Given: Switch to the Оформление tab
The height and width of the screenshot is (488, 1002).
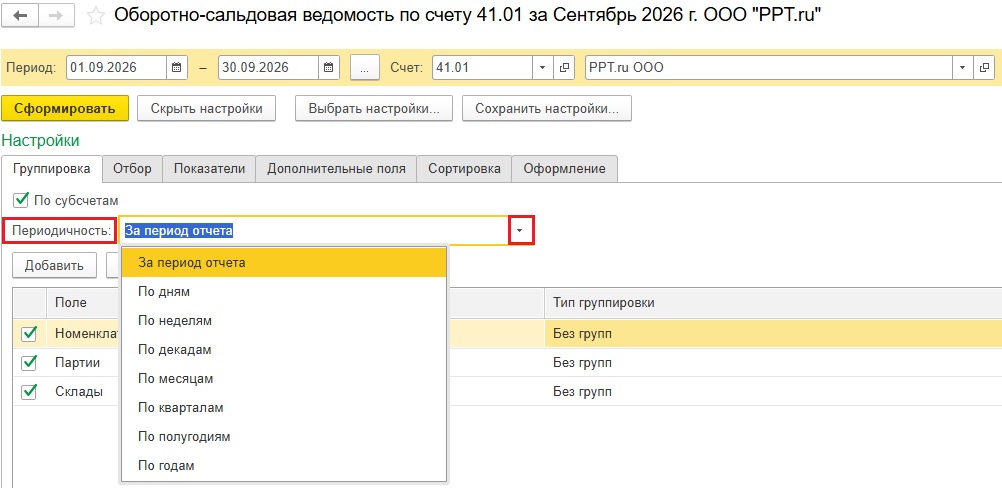Looking at the screenshot, I should point(564,169).
